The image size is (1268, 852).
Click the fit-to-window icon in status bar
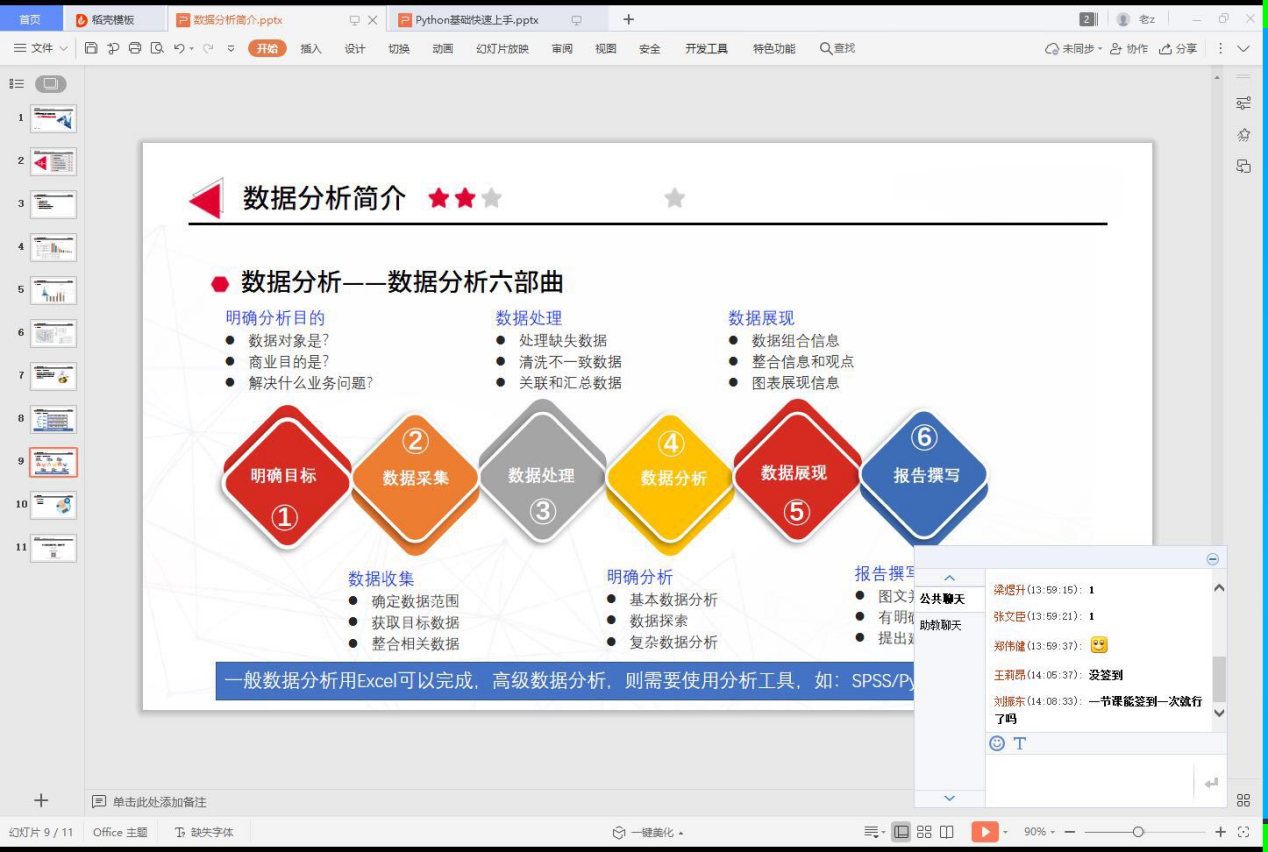click(x=1244, y=832)
